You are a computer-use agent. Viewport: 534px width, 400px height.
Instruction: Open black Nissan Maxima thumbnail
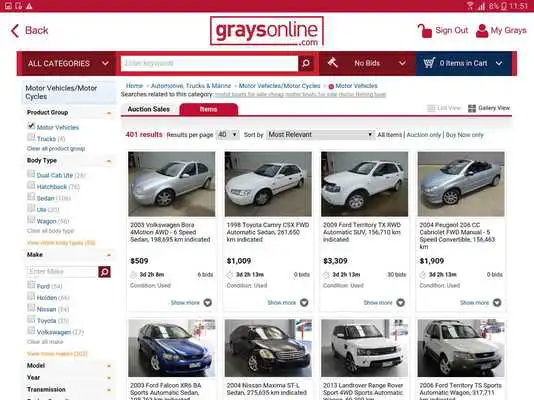[268, 348]
